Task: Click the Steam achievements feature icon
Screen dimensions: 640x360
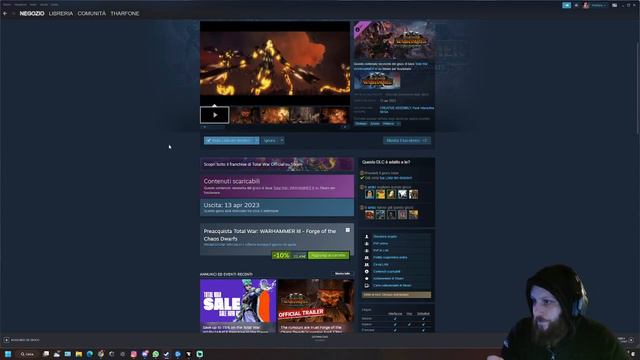Action: 367,278
